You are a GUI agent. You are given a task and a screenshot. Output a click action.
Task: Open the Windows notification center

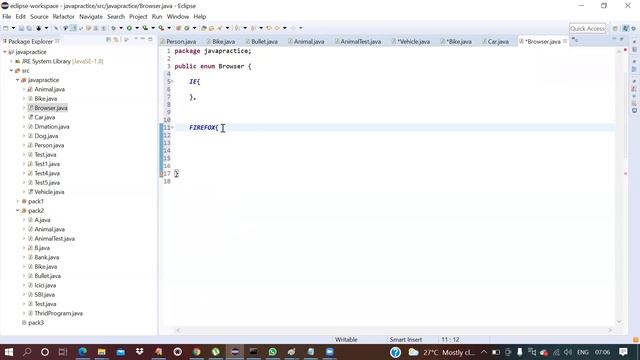(x=623, y=352)
